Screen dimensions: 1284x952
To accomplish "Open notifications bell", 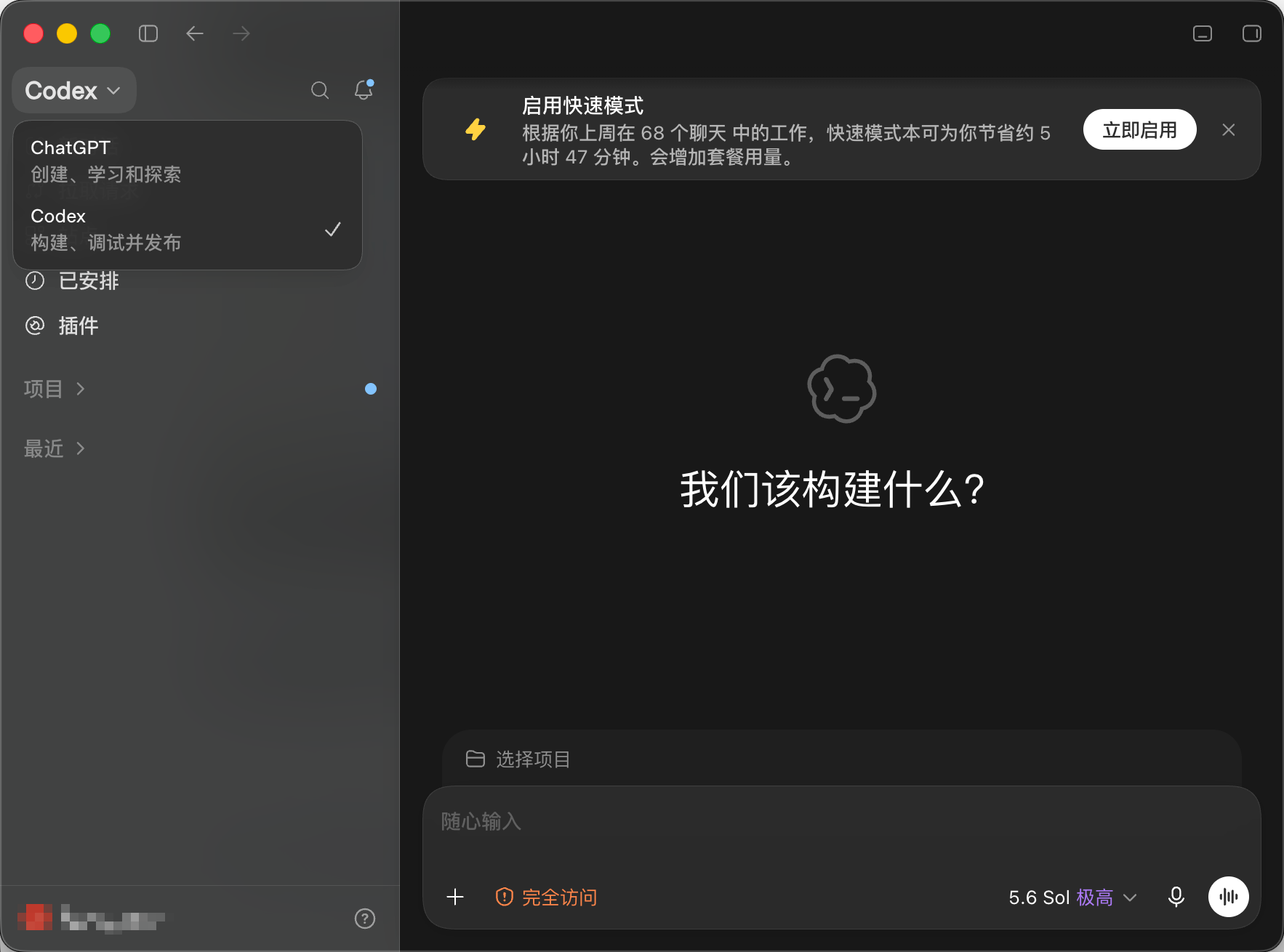I will click(x=364, y=89).
